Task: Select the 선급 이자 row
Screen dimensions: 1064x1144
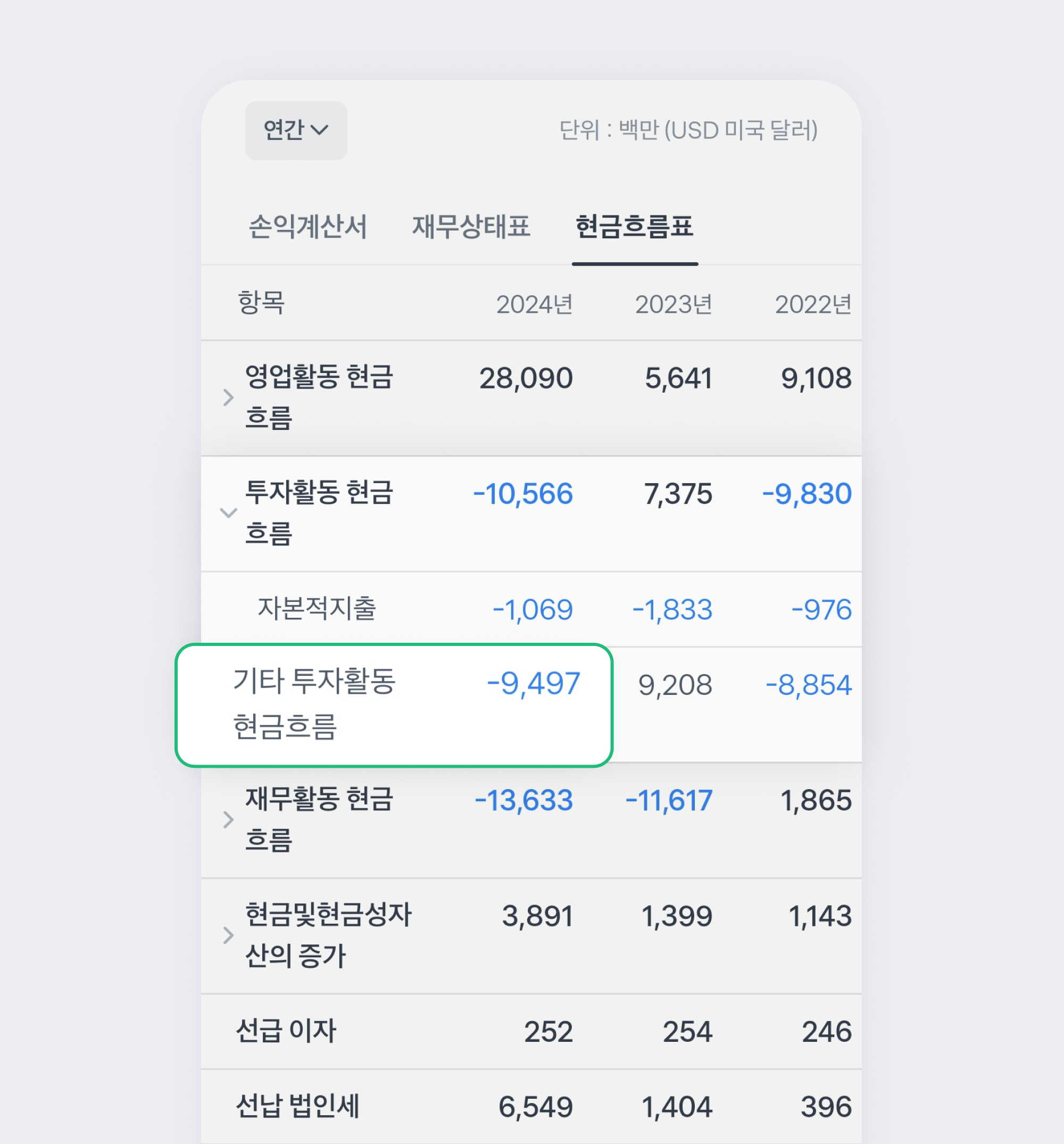Action: point(288,1031)
